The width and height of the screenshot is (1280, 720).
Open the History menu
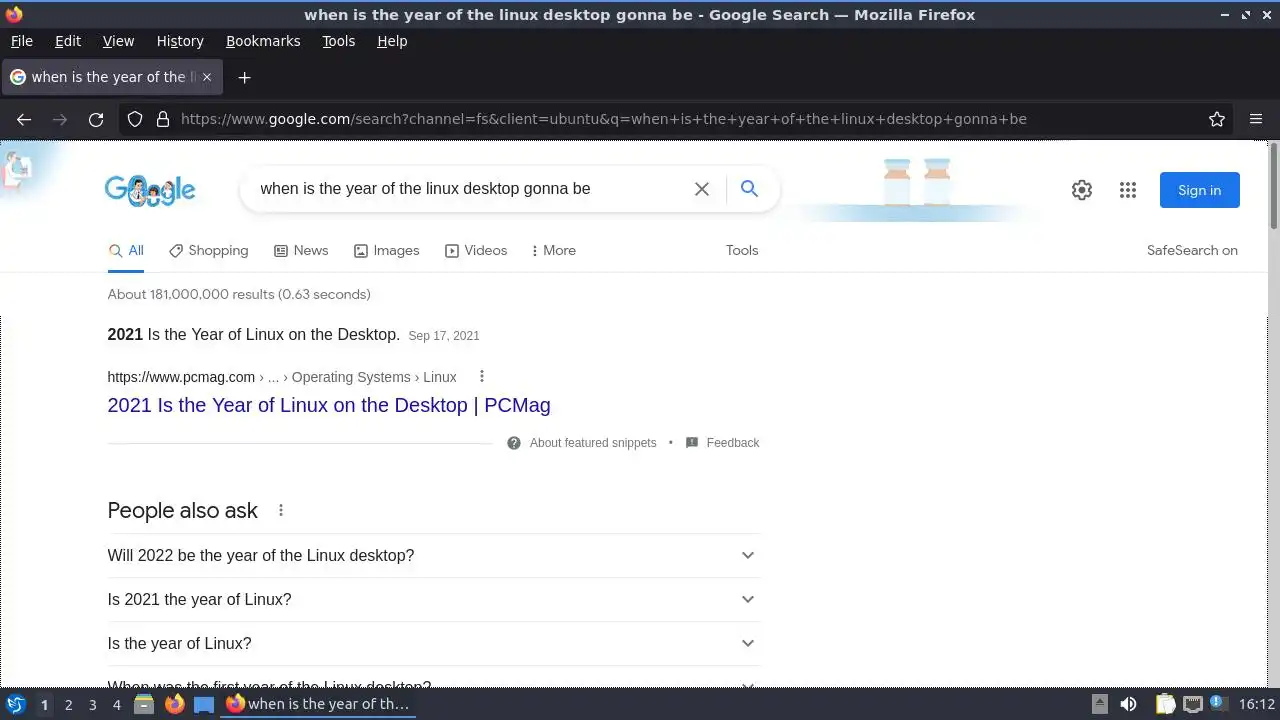[180, 41]
